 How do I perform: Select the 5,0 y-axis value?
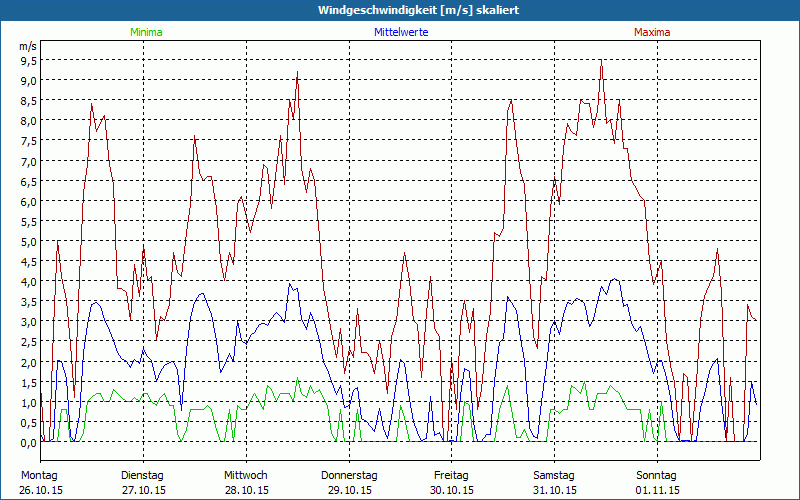29,242
